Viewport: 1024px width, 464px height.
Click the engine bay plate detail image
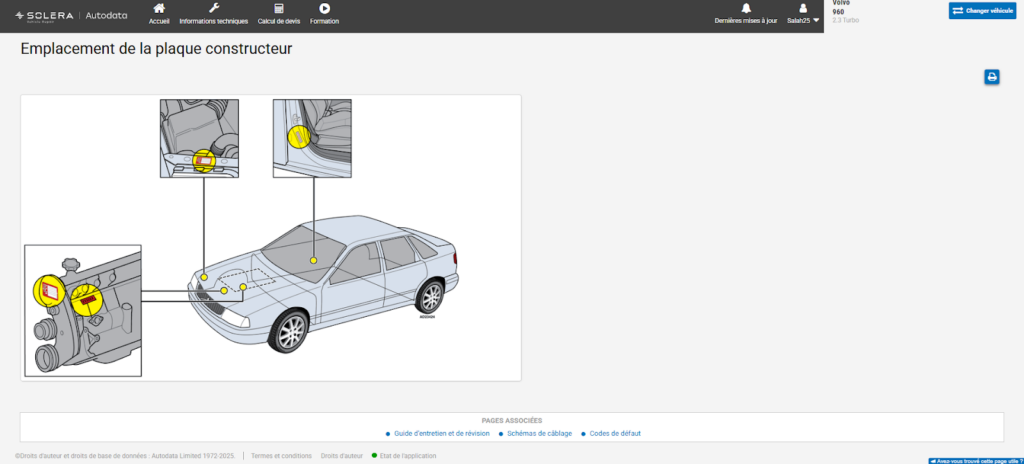(199, 139)
